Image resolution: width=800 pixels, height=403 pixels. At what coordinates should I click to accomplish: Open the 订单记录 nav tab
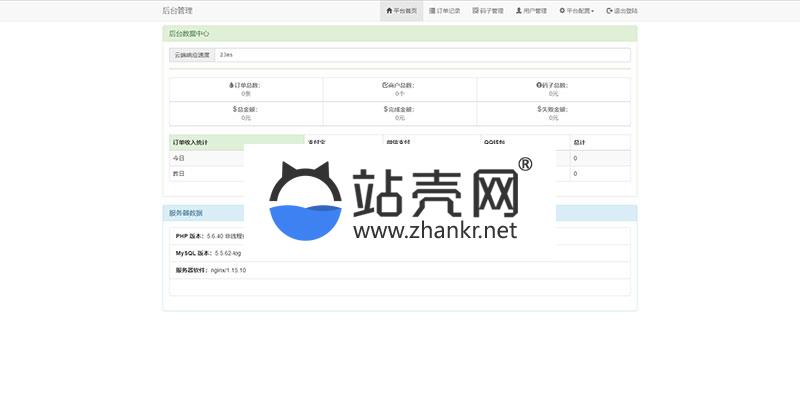[x=445, y=11]
